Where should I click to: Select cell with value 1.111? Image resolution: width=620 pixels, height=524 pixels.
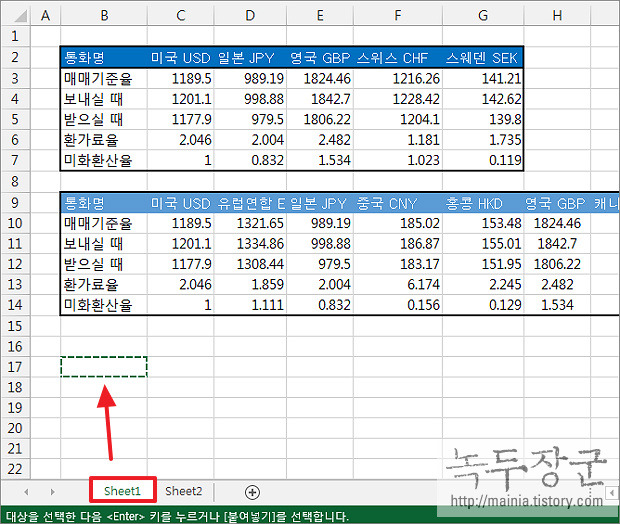pyautogui.click(x=250, y=305)
